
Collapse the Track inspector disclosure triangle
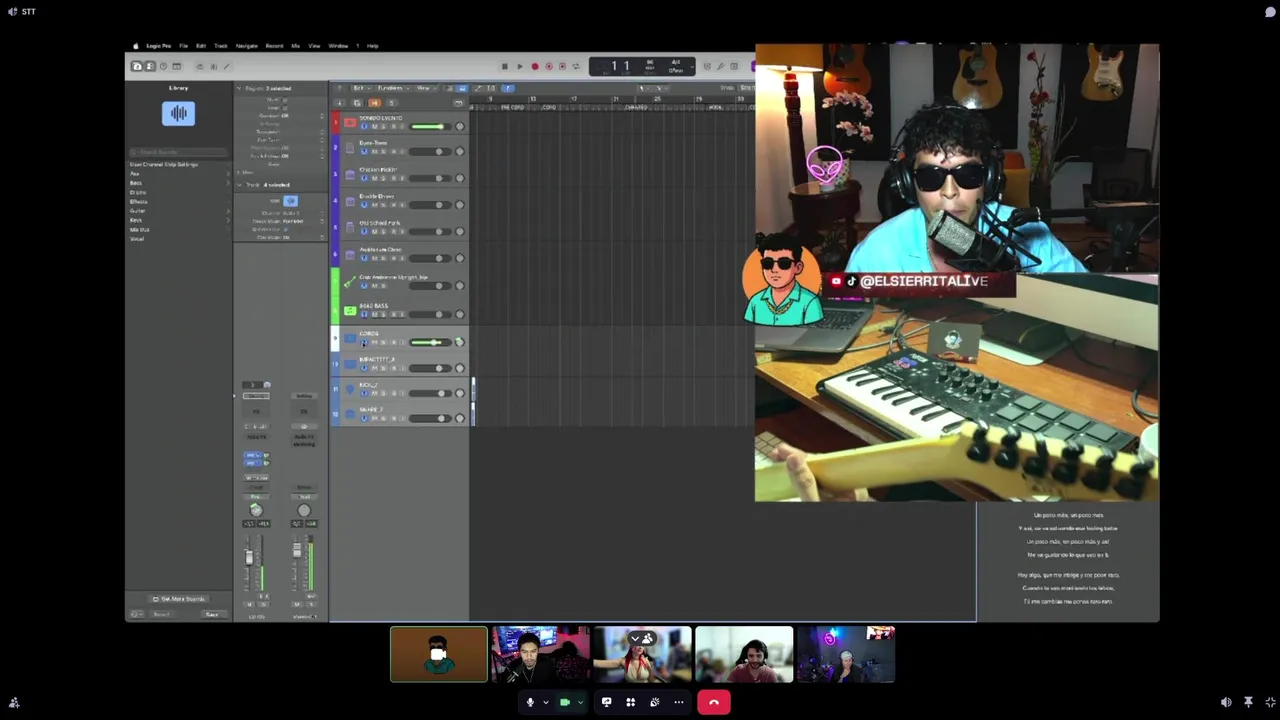pyautogui.click(x=239, y=185)
